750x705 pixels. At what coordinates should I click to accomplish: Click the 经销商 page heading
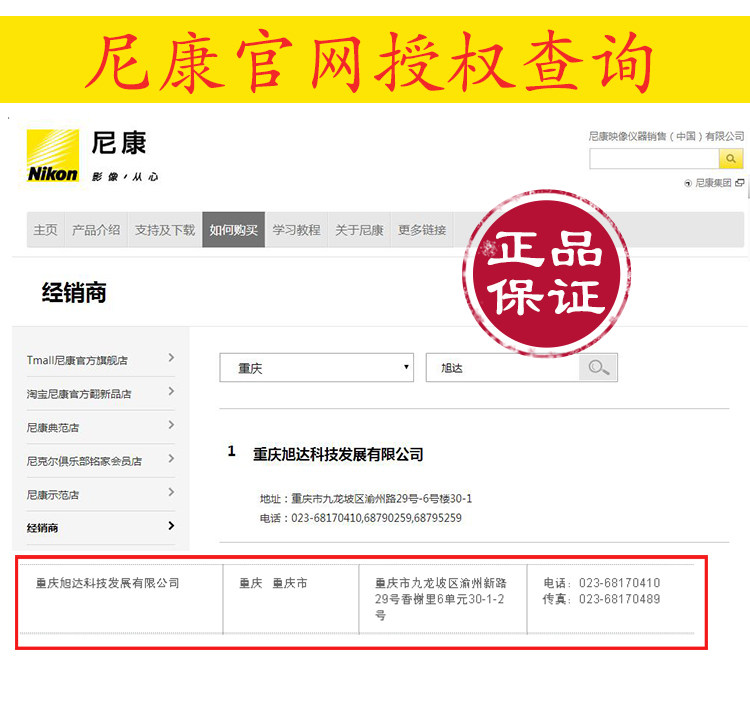click(74, 293)
